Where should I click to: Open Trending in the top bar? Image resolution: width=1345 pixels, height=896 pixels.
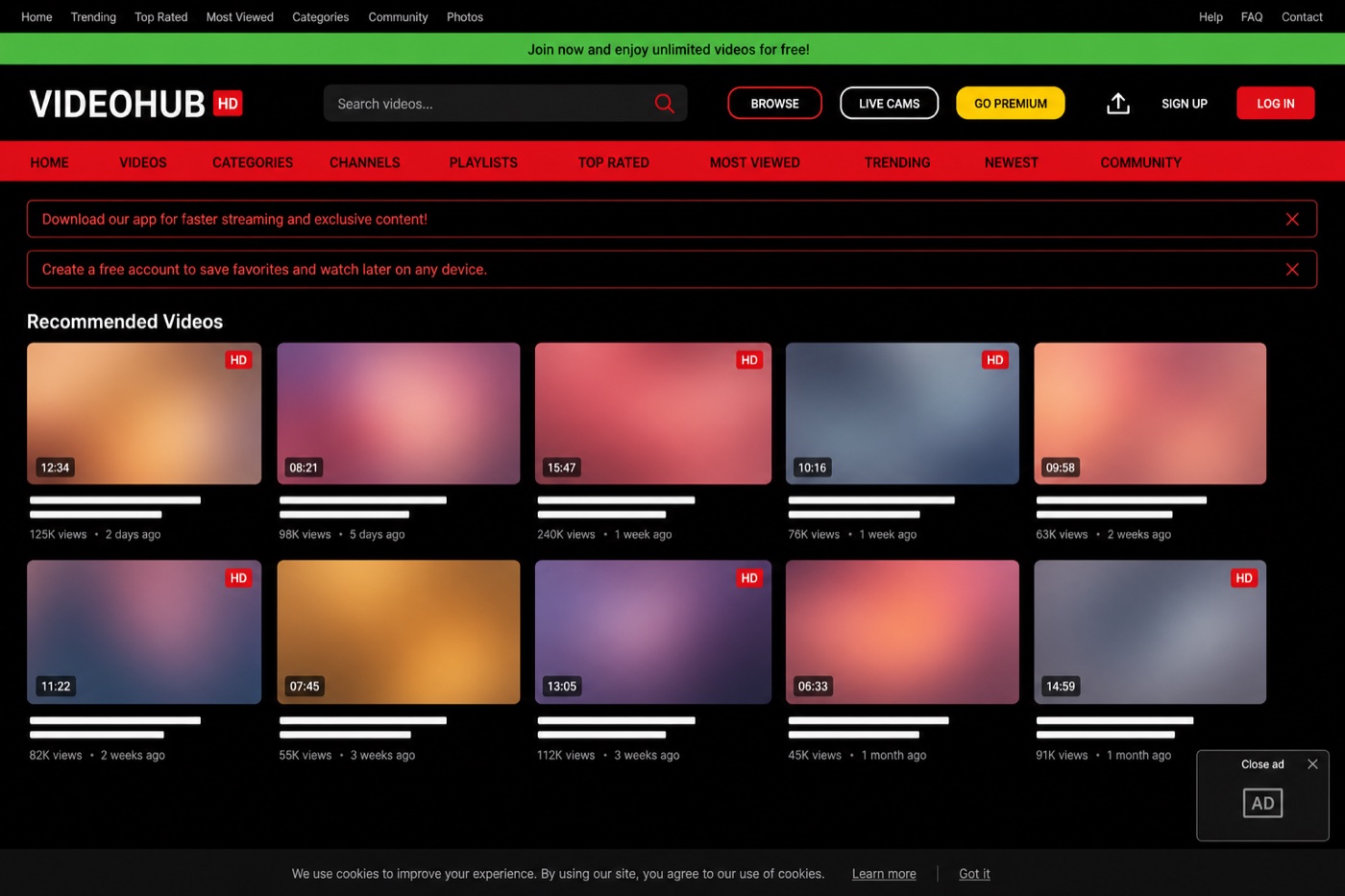click(x=93, y=17)
